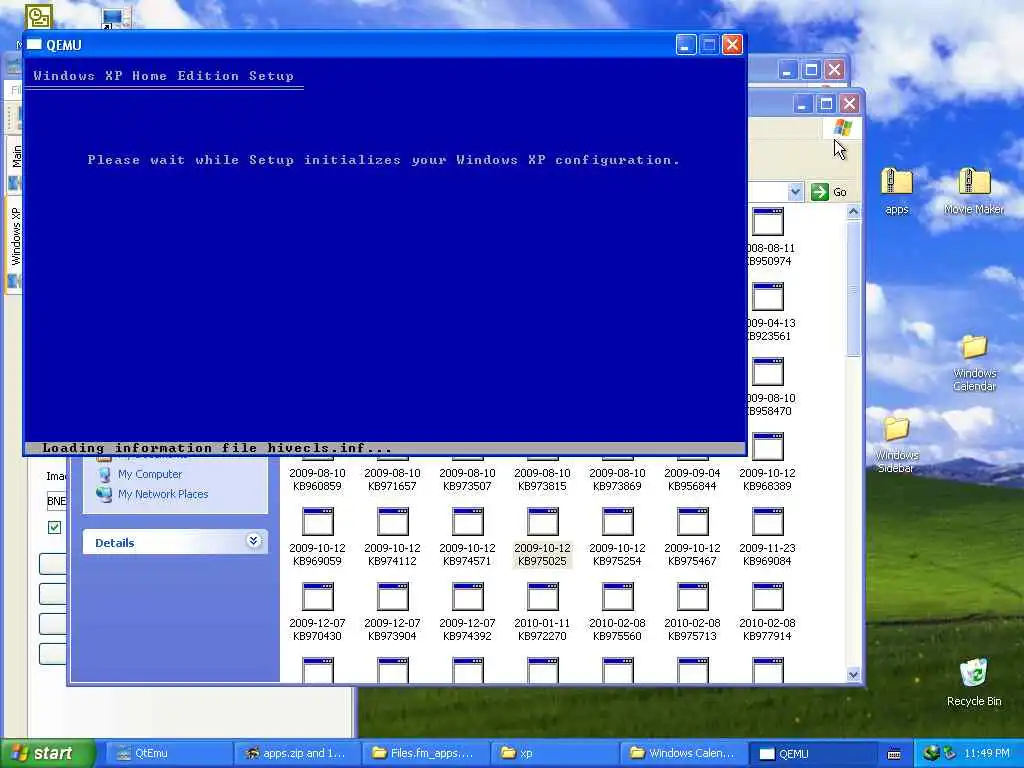This screenshot has width=1024, height=768.
Task: Open the Windows Sidebar desktop folder
Action: click(x=897, y=444)
